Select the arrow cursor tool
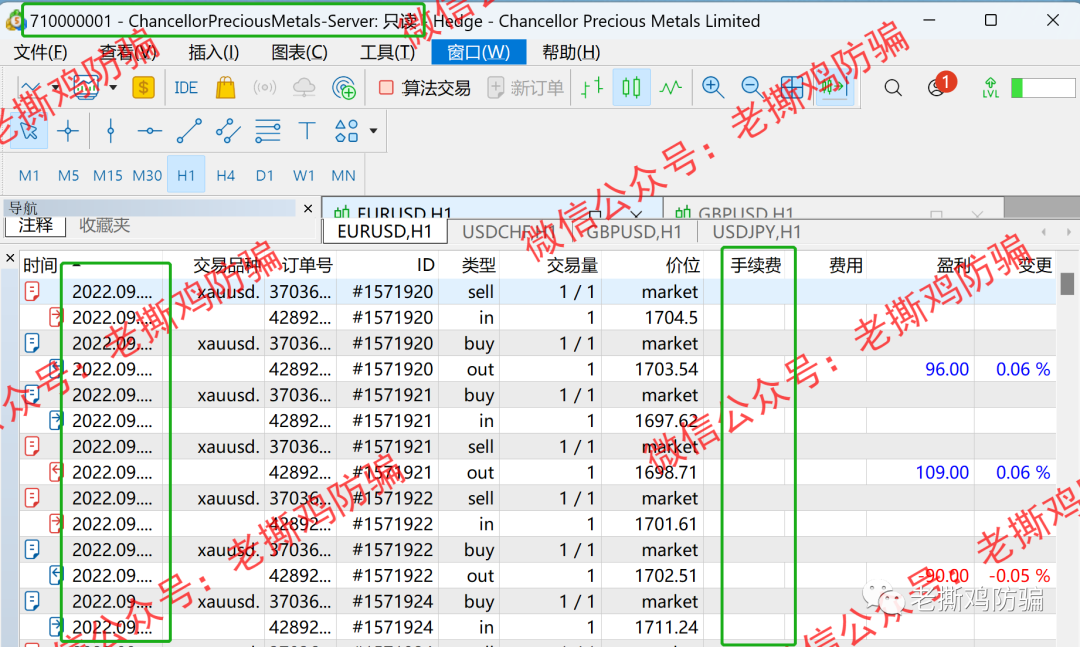This screenshot has width=1080, height=647. point(29,130)
